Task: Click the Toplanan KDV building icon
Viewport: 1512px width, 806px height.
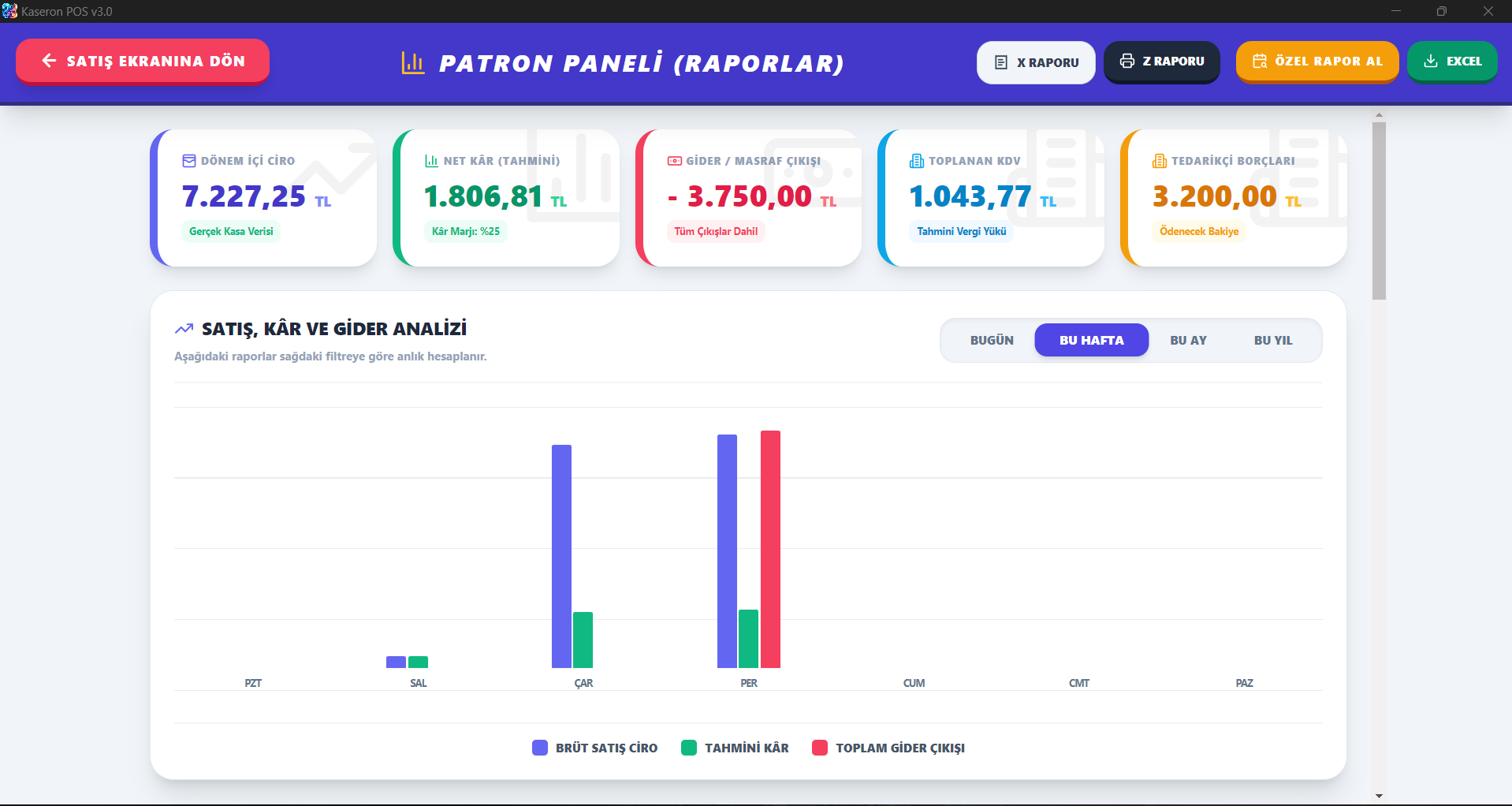Action: [x=916, y=161]
